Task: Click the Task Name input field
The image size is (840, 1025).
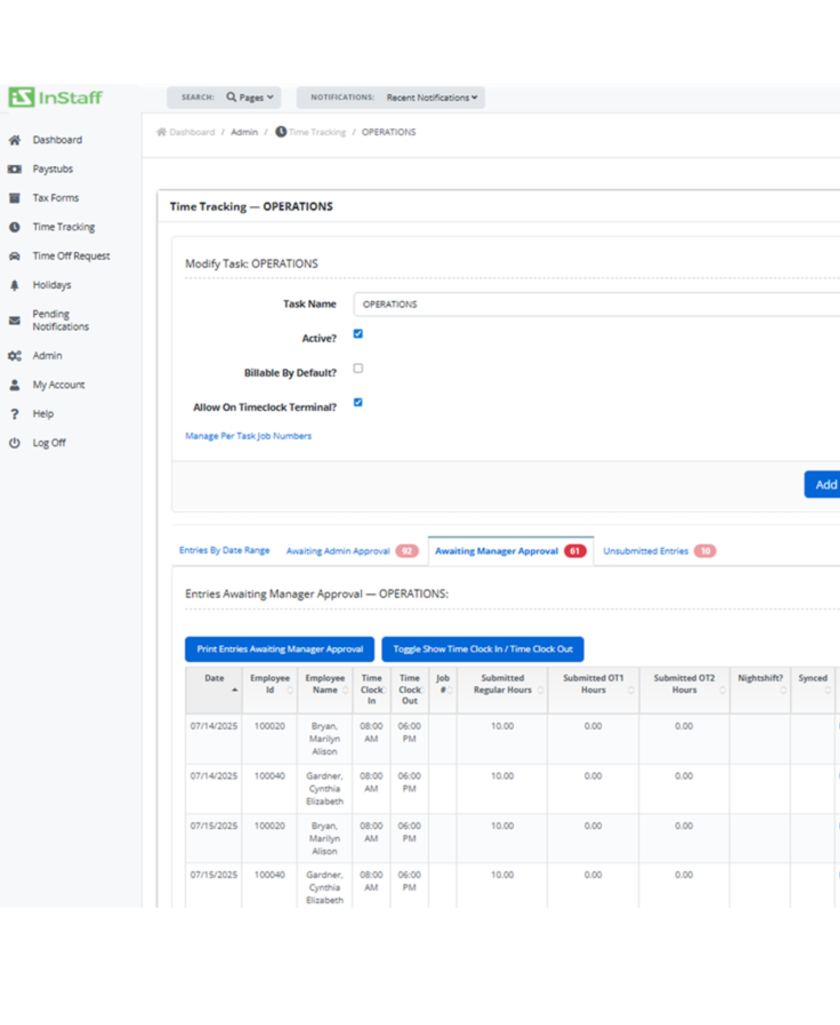Action: click(597, 305)
